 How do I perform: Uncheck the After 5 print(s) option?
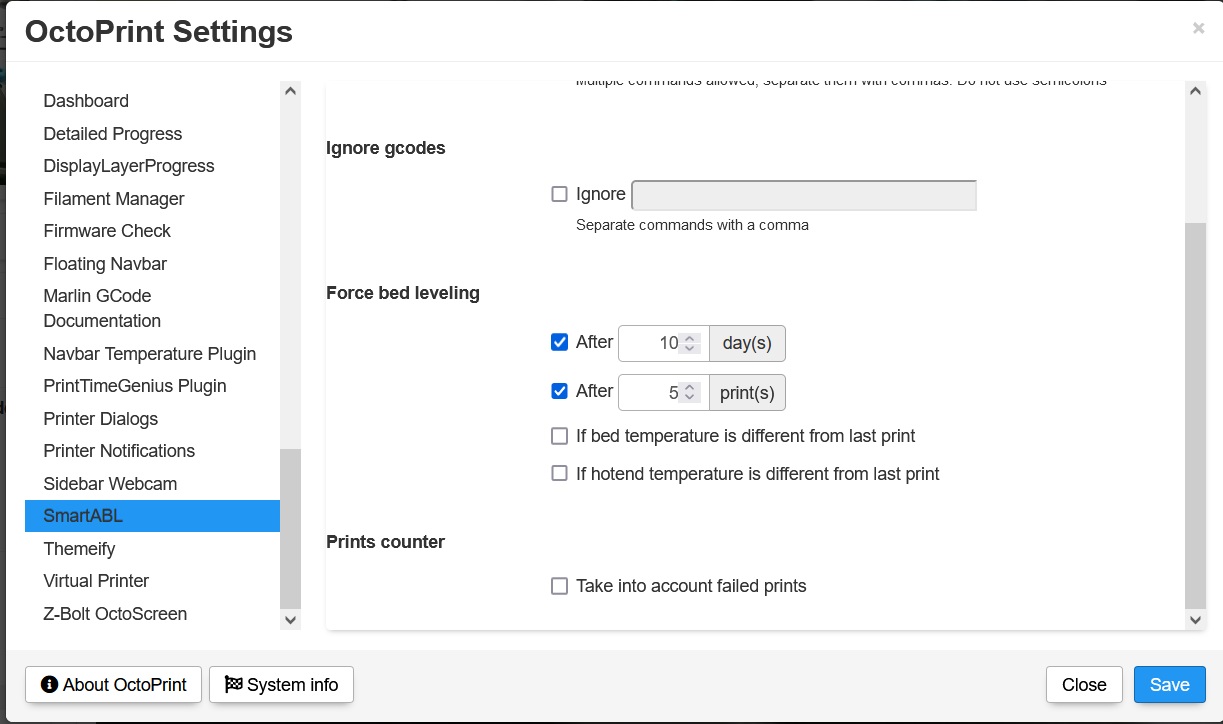click(x=559, y=390)
